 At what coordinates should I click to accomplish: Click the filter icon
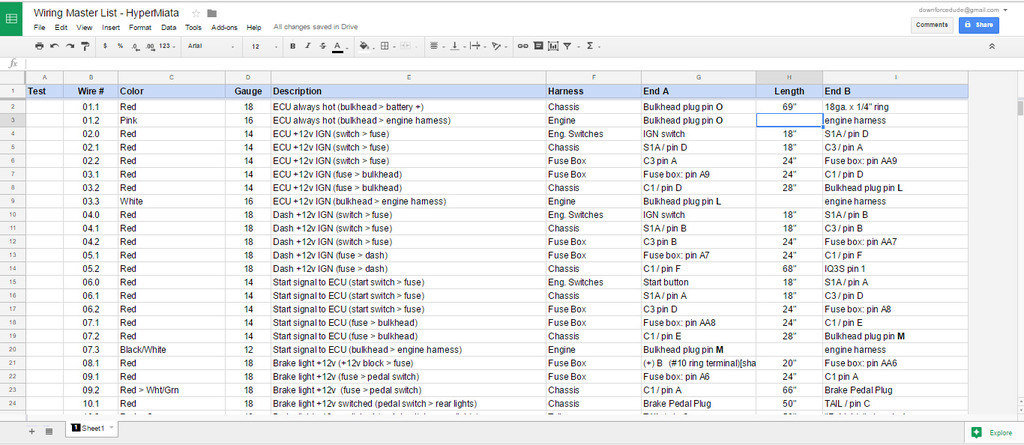pyautogui.click(x=569, y=46)
